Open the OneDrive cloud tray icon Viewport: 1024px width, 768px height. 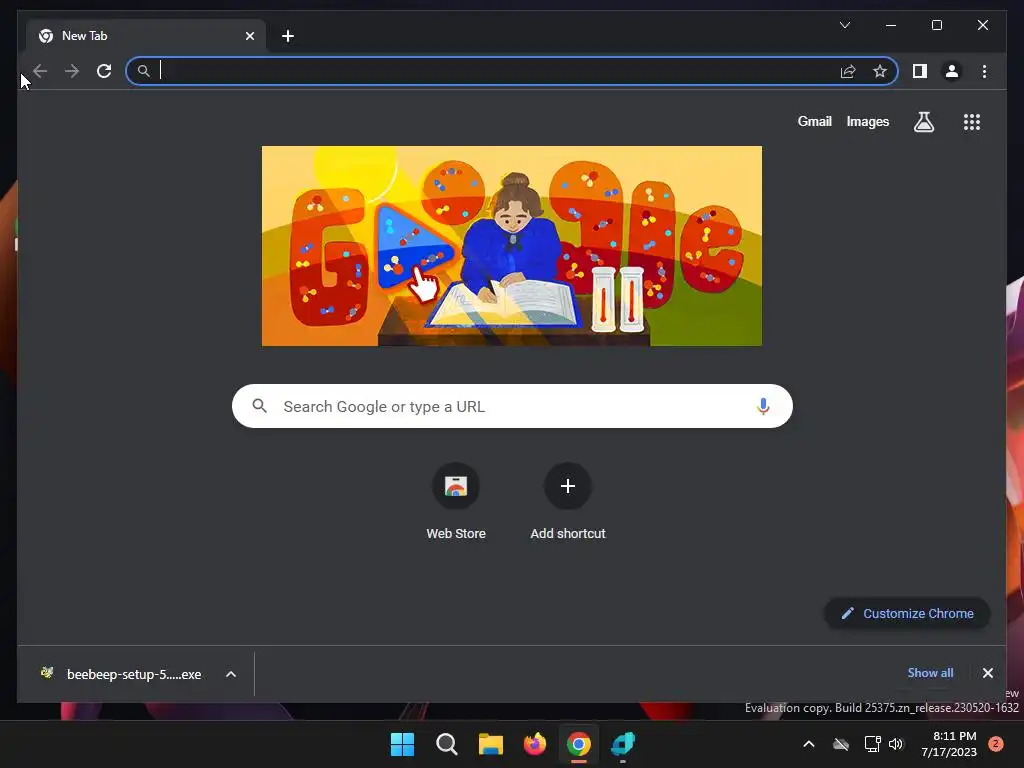(x=840, y=744)
